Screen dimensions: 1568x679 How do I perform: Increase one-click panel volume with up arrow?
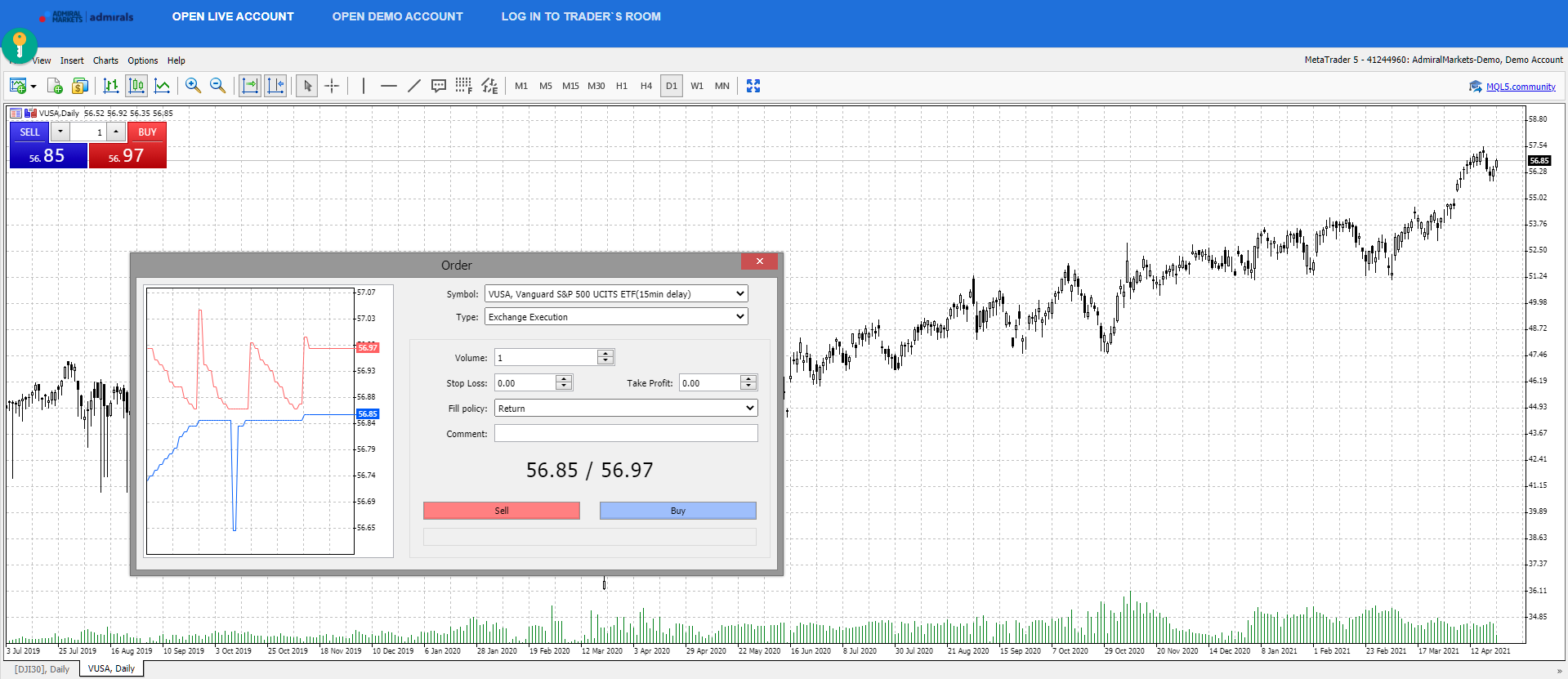click(116, 132)
